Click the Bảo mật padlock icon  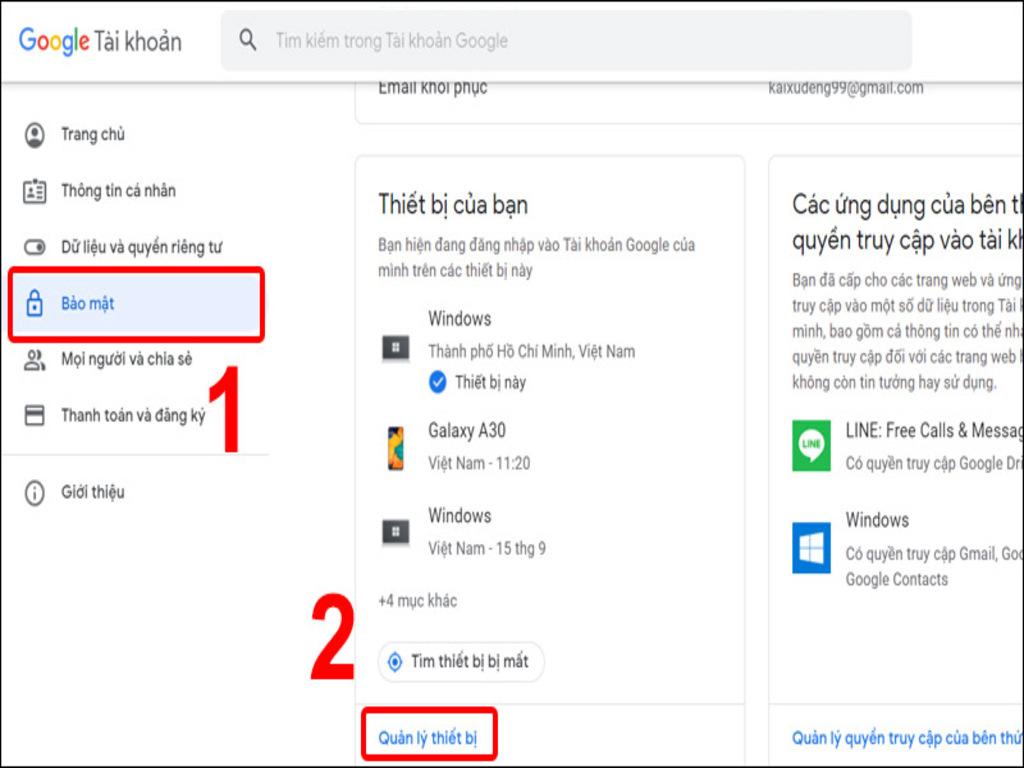(35, 304)
